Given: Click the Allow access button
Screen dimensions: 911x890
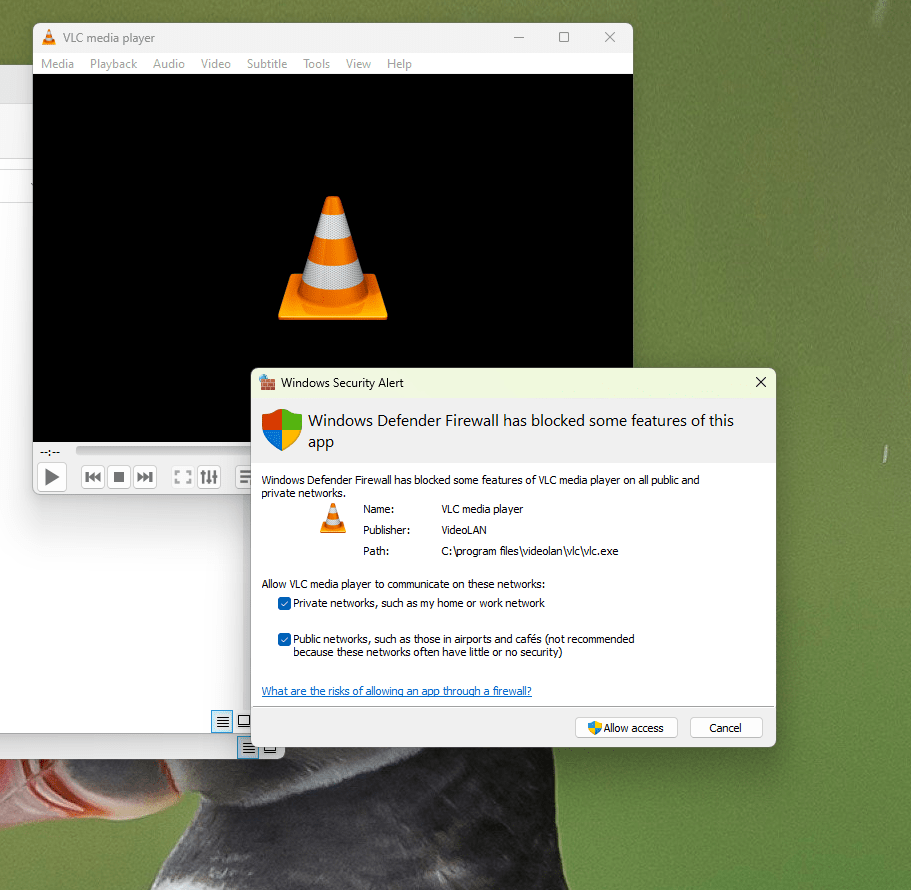Looking at the screenshot, I should [626, 728].
